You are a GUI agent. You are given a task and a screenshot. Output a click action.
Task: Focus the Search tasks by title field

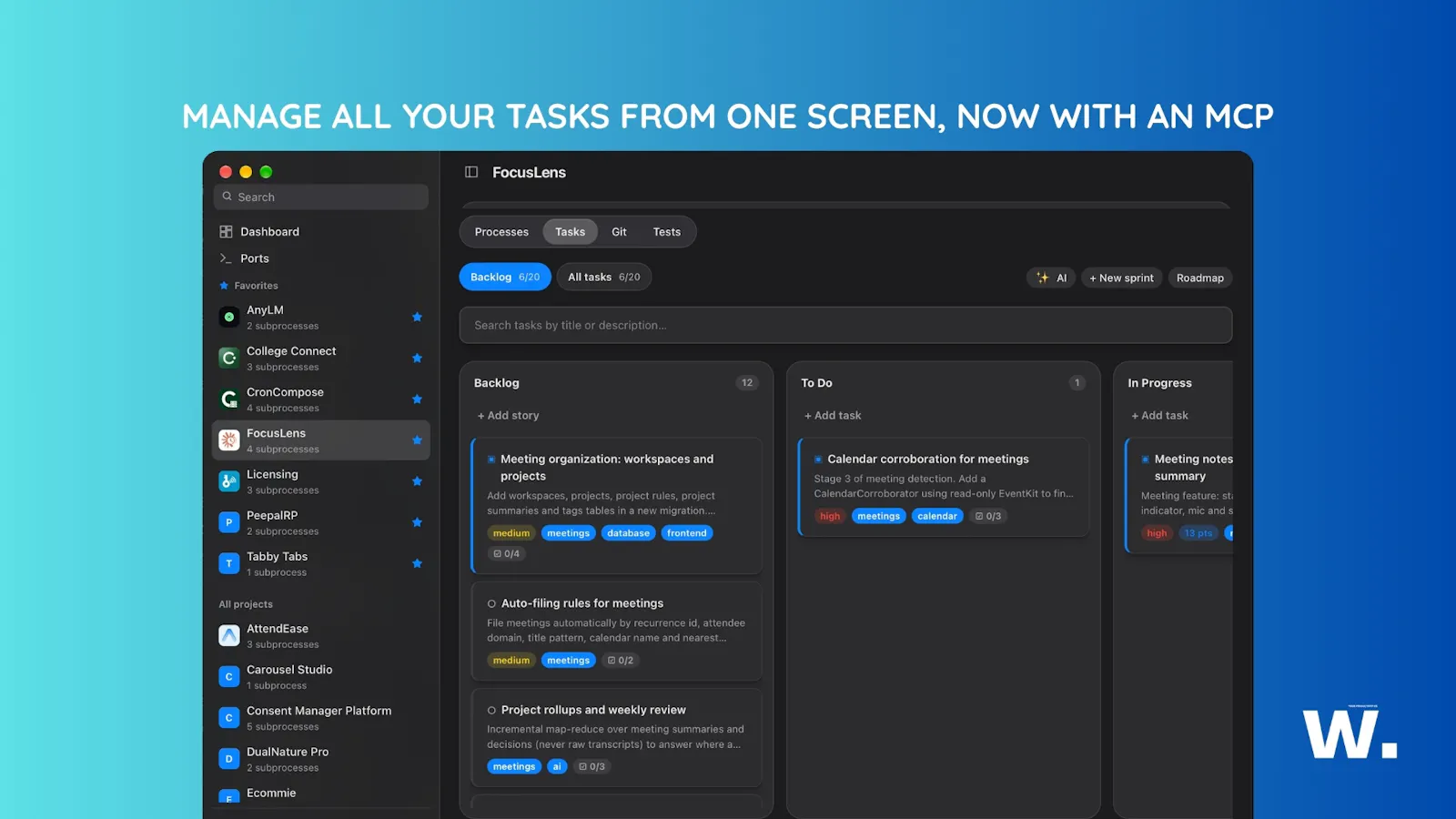coord(845,325)
